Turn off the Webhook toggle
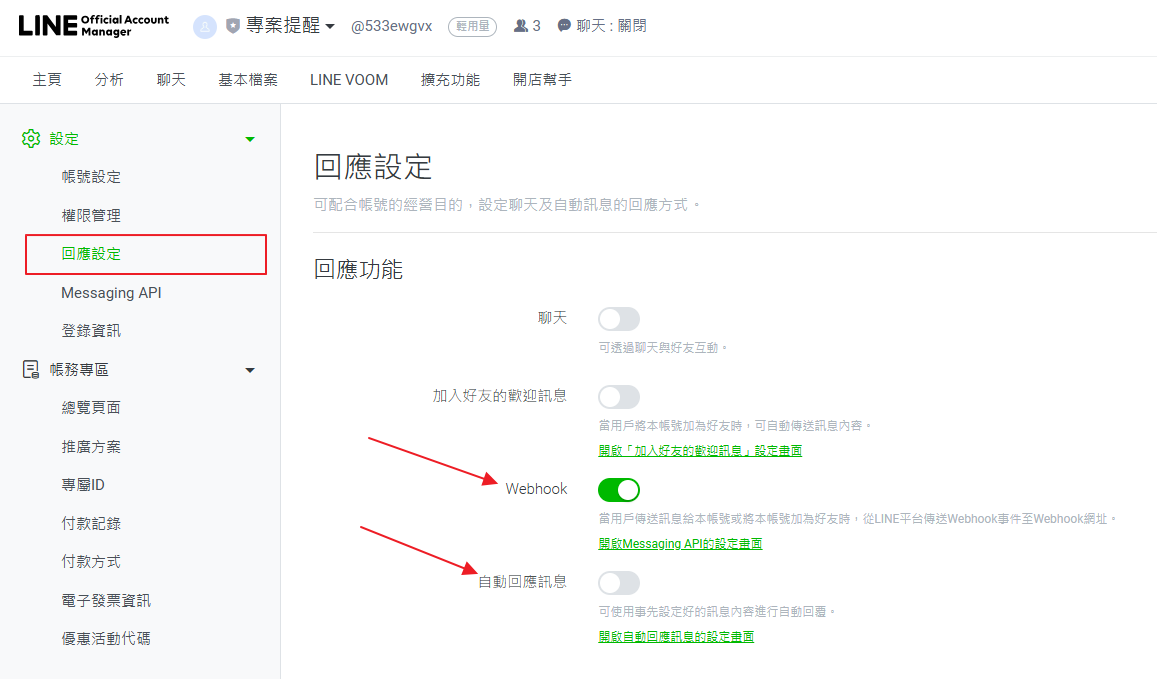Screen dimensions: 1163x679 pyautogui.click(x=619, y=490)
